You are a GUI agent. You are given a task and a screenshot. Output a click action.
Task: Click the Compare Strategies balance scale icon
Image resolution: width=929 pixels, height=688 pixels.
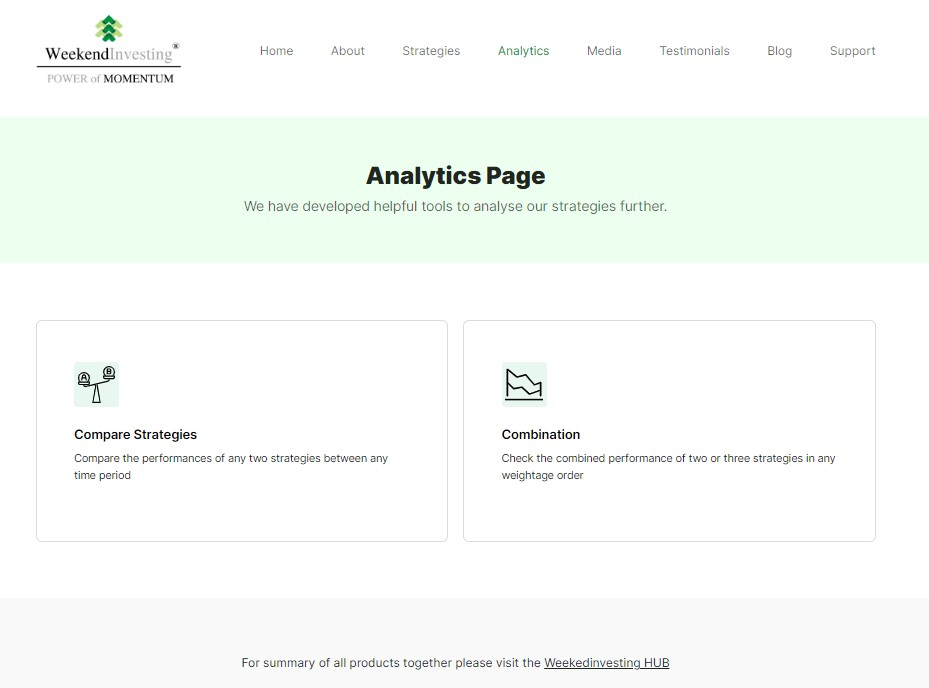(97, 385)
